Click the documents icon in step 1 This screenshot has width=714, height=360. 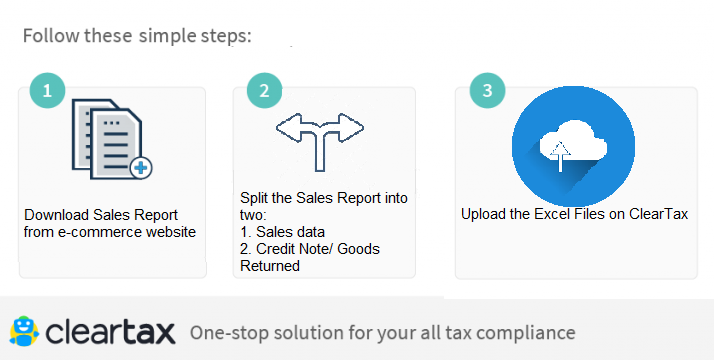112,139
